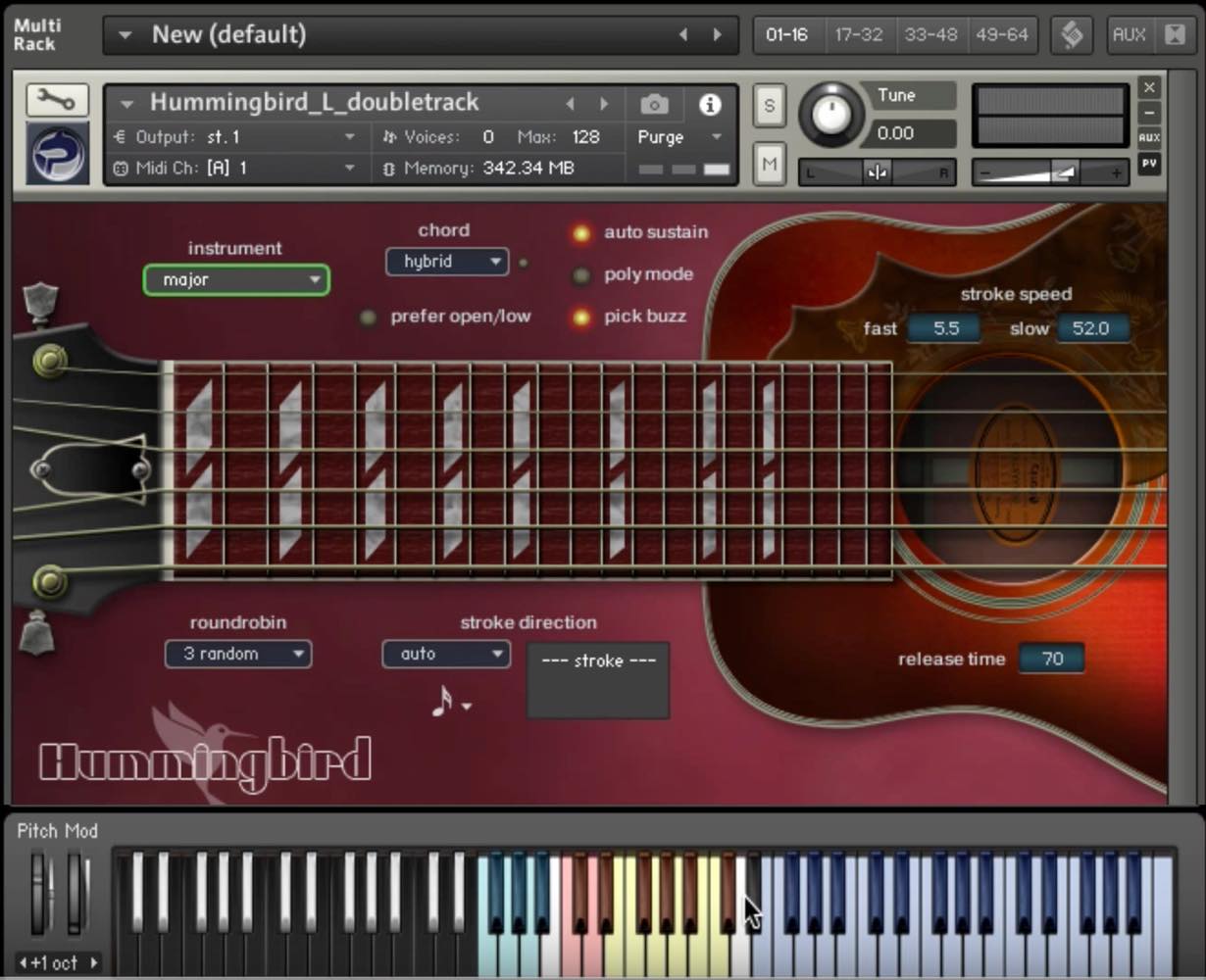Switch to rack page 17-32

pyautogui.click(x=859, y=35)
